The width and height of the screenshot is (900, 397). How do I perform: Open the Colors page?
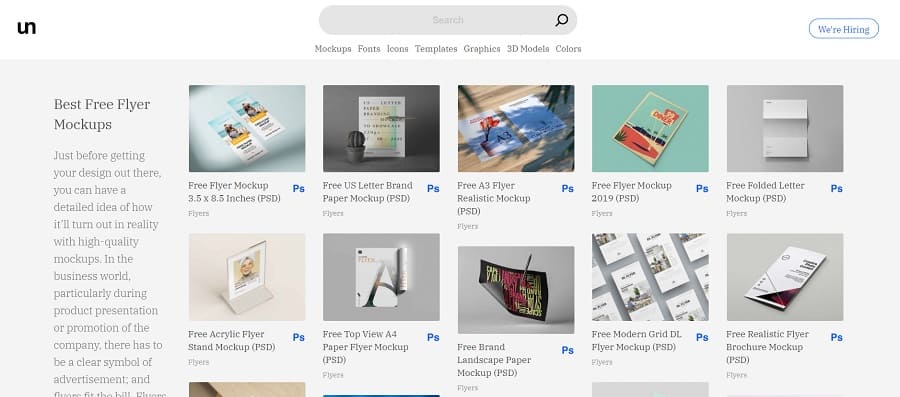568,49
